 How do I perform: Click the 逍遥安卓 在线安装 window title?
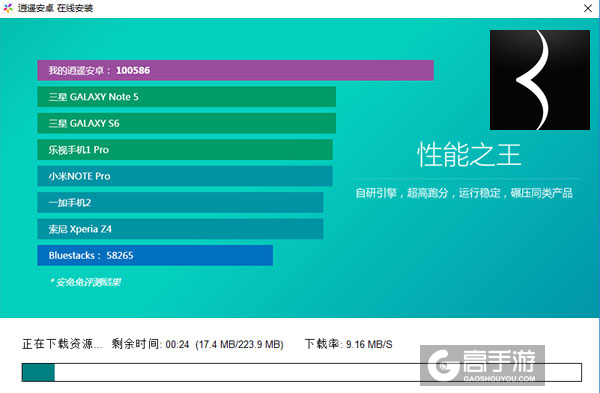[x=55, y=8]
